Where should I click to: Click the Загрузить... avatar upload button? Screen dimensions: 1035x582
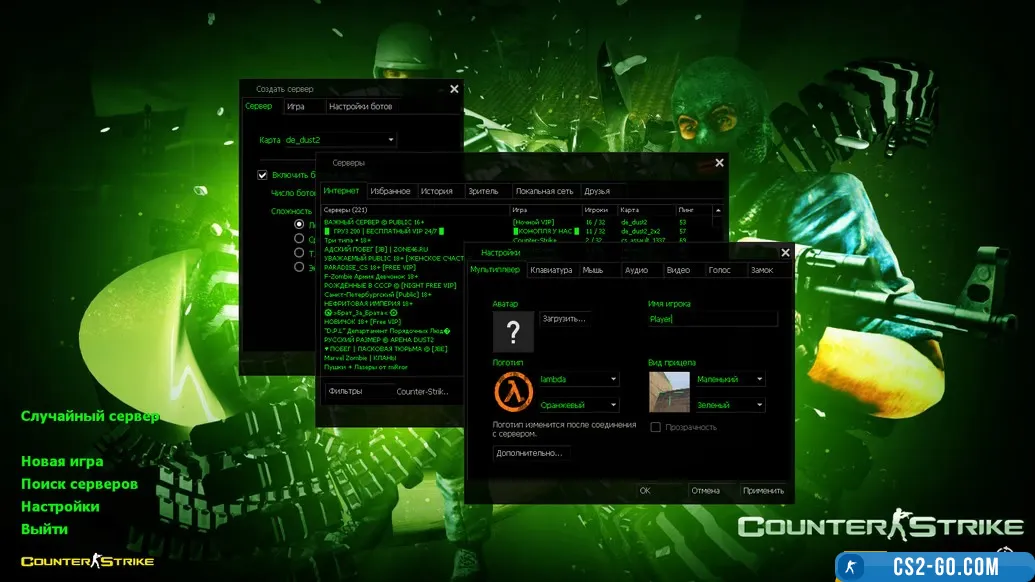point(563,319)
